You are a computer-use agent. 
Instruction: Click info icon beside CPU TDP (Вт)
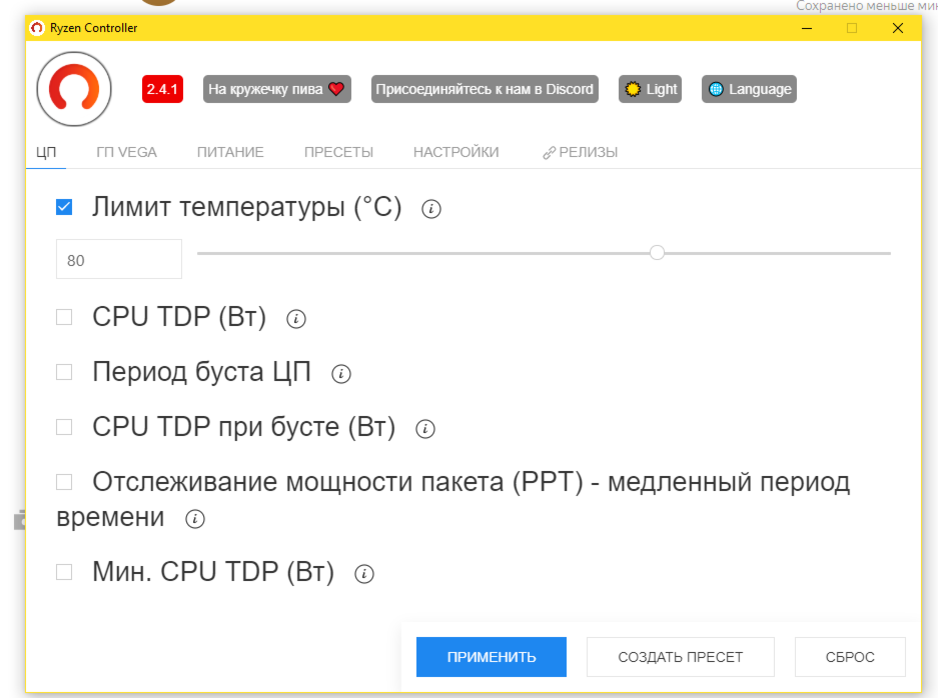coord(296,319)
